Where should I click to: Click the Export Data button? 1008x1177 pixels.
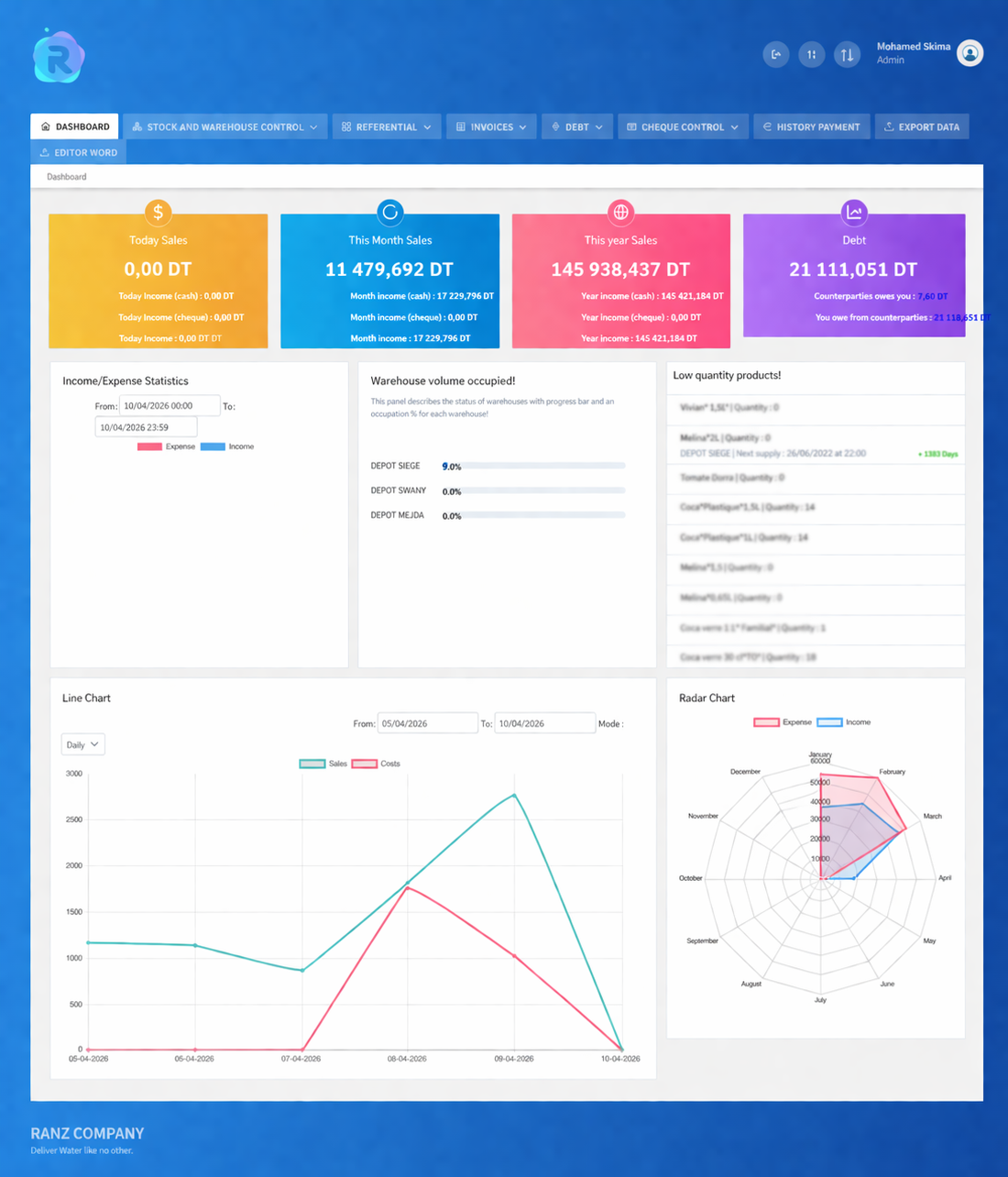pyautogui.click(x=921, y=126)
